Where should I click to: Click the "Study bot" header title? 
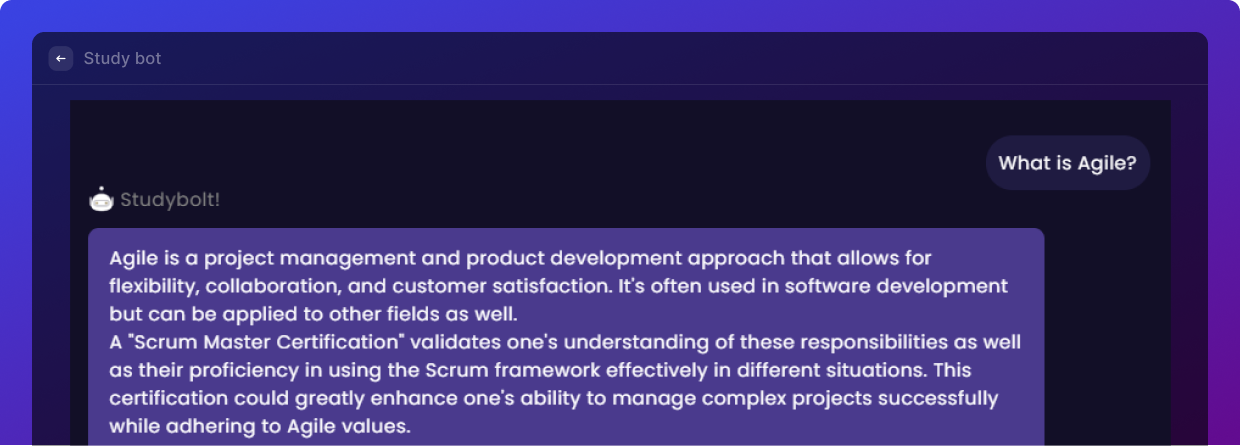(x=122, y=59)
